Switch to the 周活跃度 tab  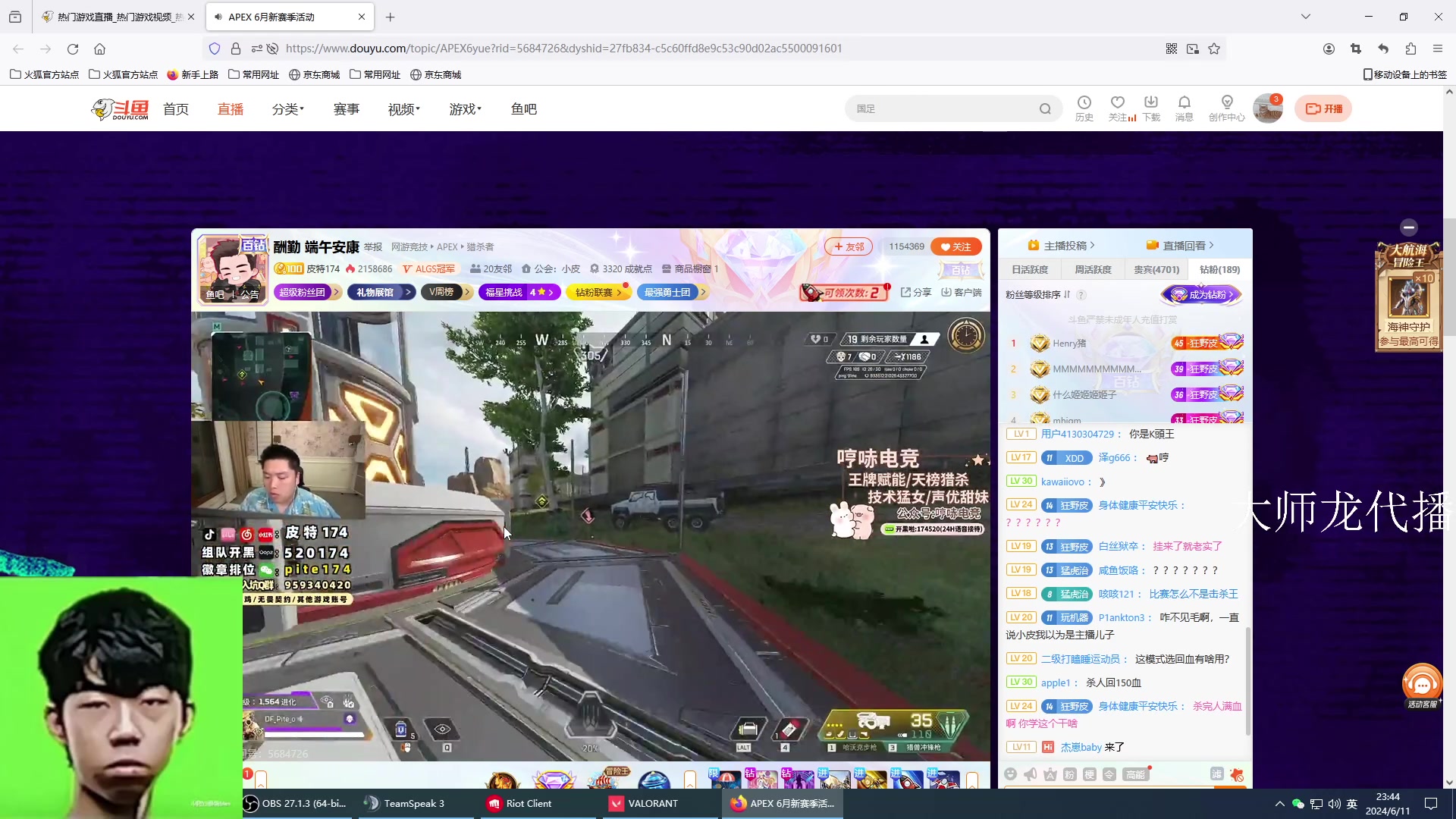1093,269
